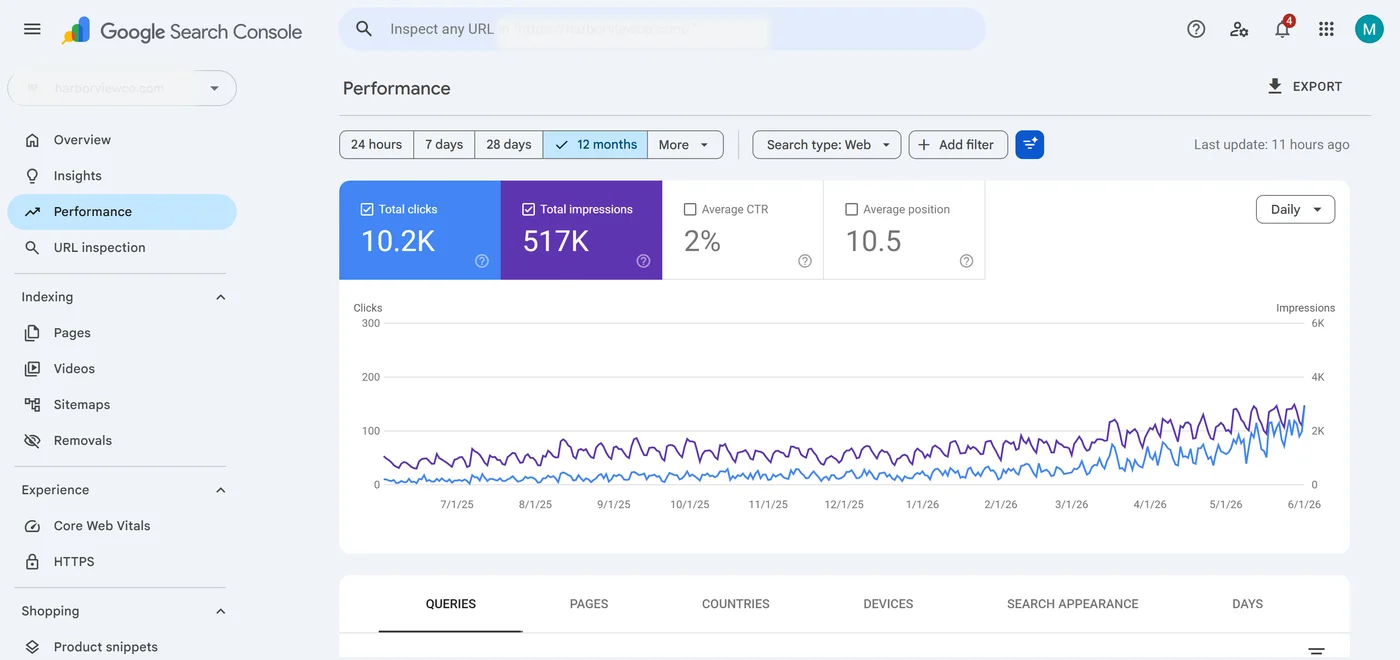Viewport: 1400px width, 660px height.
Task: Open Core Web Vitals report
Action: pos(122,526)
